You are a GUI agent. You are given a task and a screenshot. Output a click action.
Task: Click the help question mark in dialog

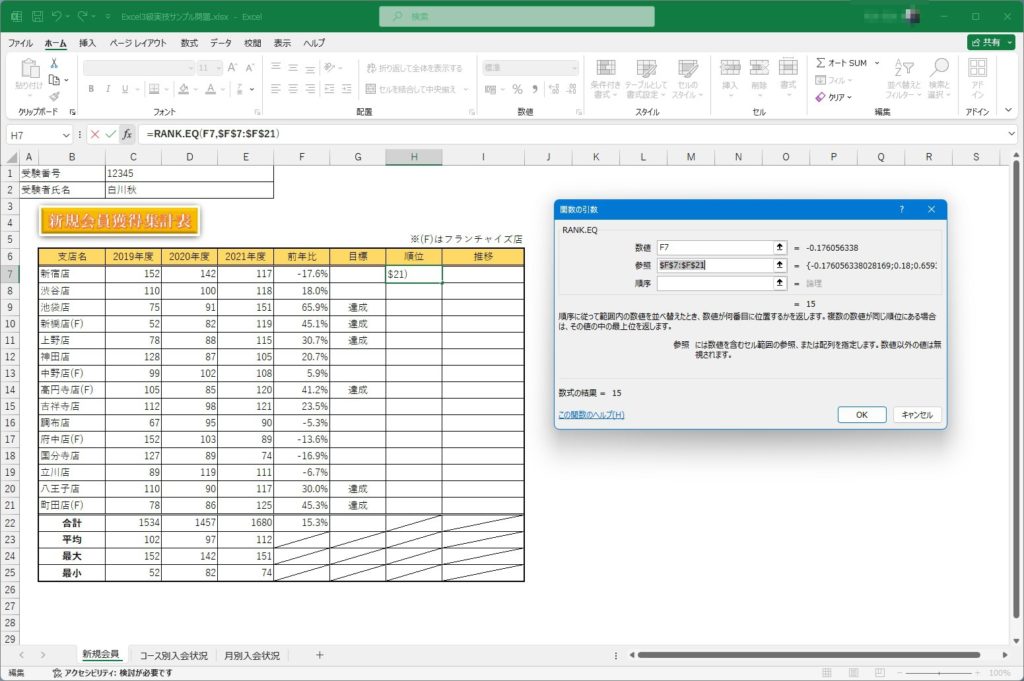pos(901,209)
